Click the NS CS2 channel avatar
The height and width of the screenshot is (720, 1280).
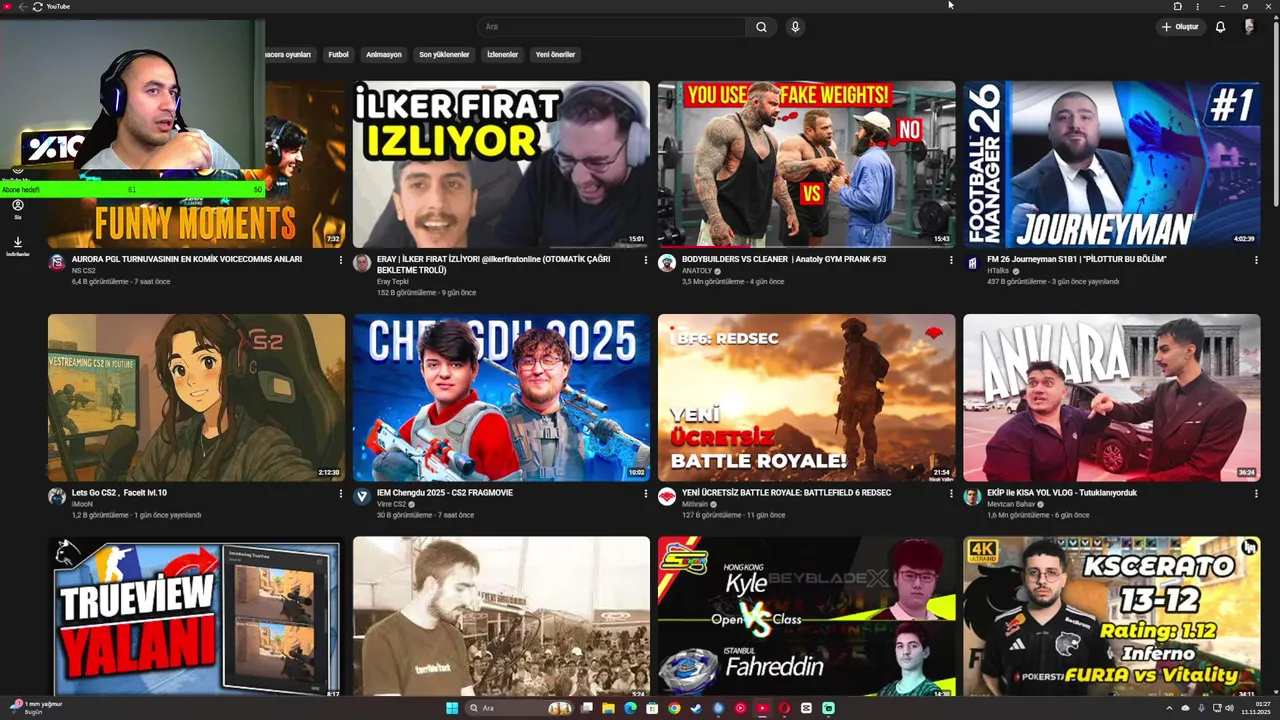tap(57, 263)
